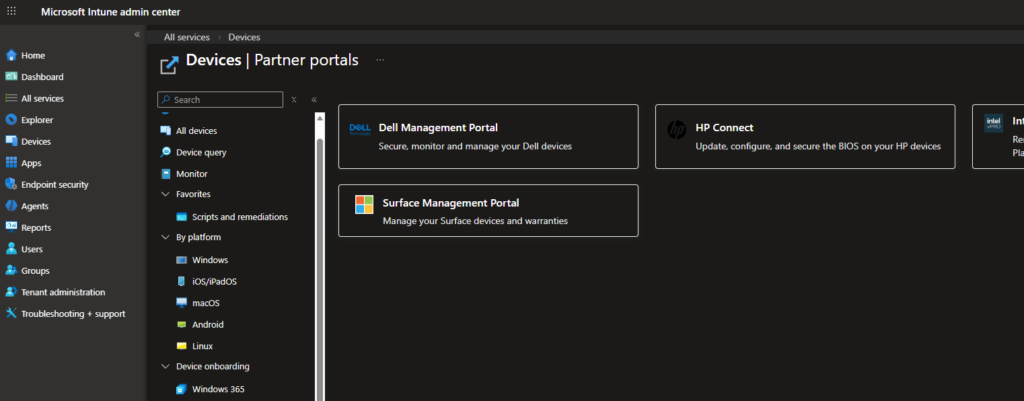1024x401 pixels.
Task: Click the All services breadcrumb link
Action: tap(187, 37)
